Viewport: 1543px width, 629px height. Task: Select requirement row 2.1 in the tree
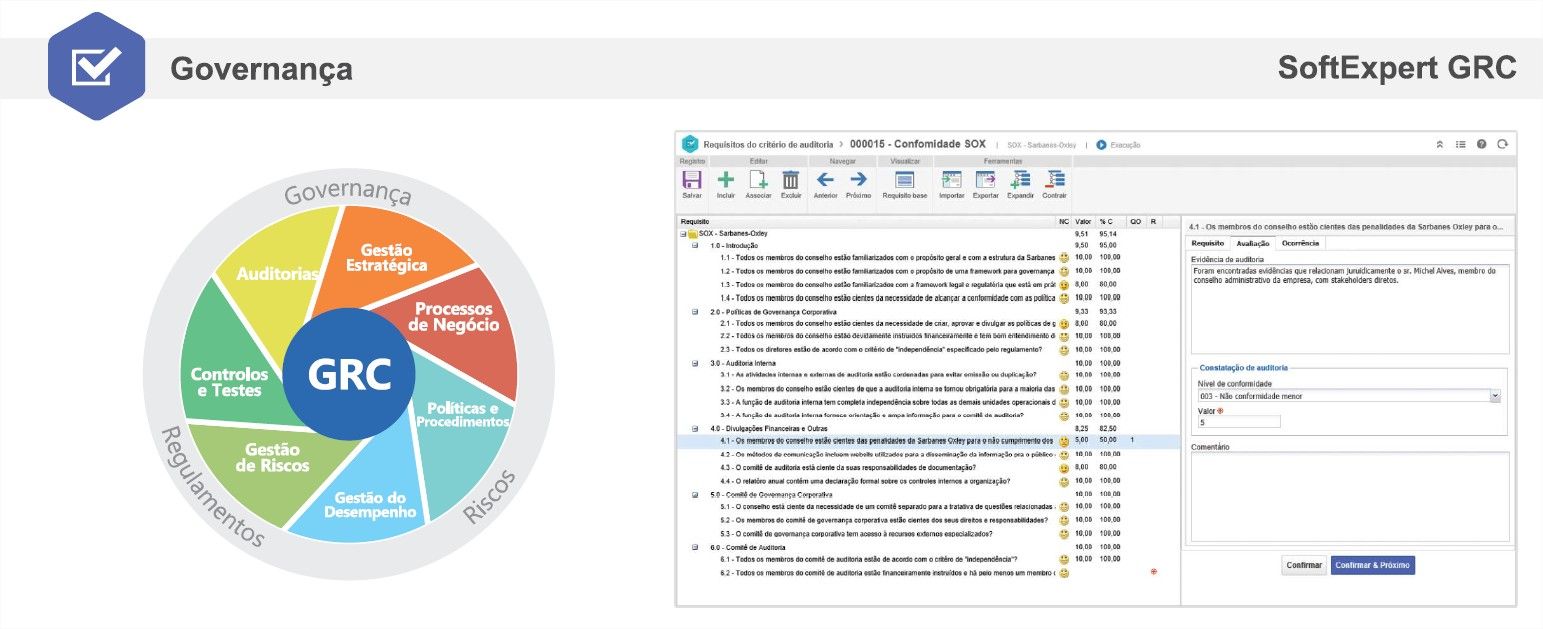[x=887, y=324]
